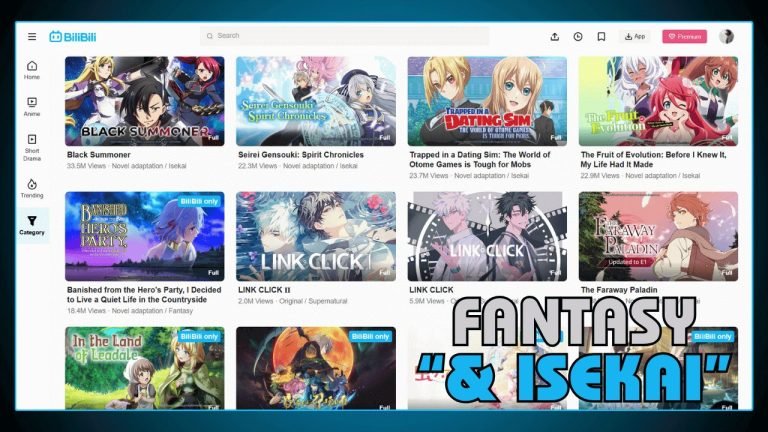Go to Home in the sidebar
The image size is (768, 432).
[x=32, y=69]
